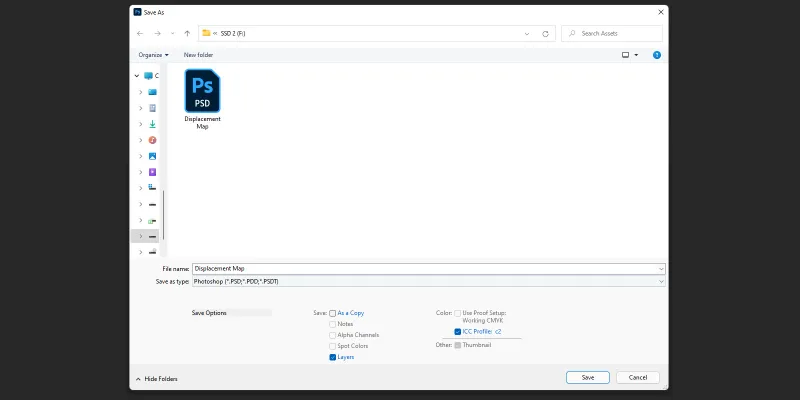Expand the Pictures tree node chevron

(141, 156)
